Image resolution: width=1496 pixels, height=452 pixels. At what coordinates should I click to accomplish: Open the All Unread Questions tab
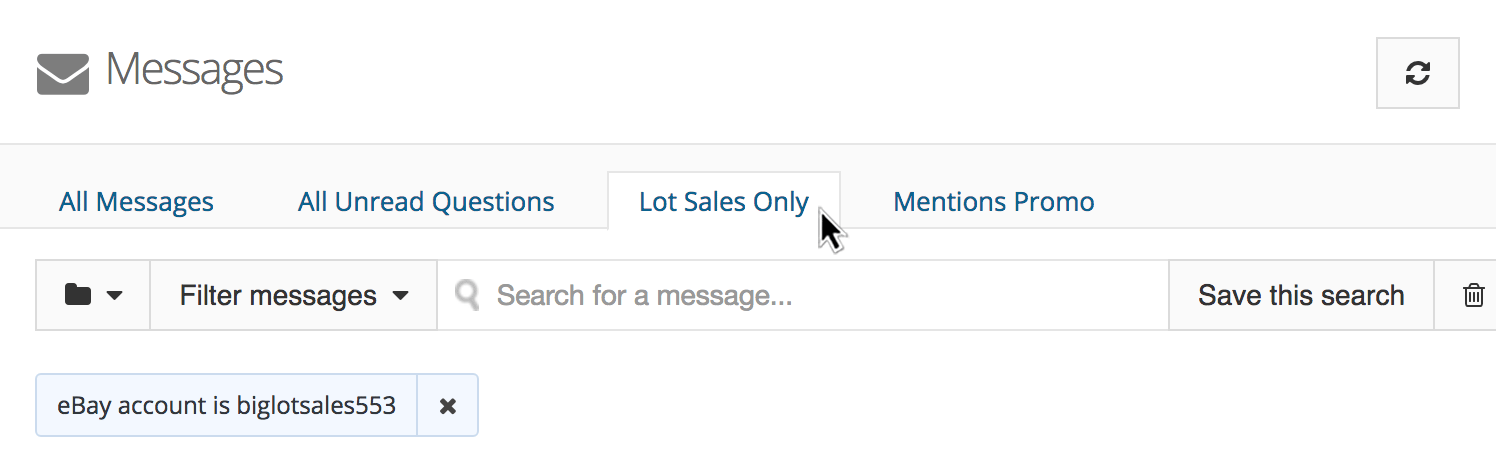[426, 202]
